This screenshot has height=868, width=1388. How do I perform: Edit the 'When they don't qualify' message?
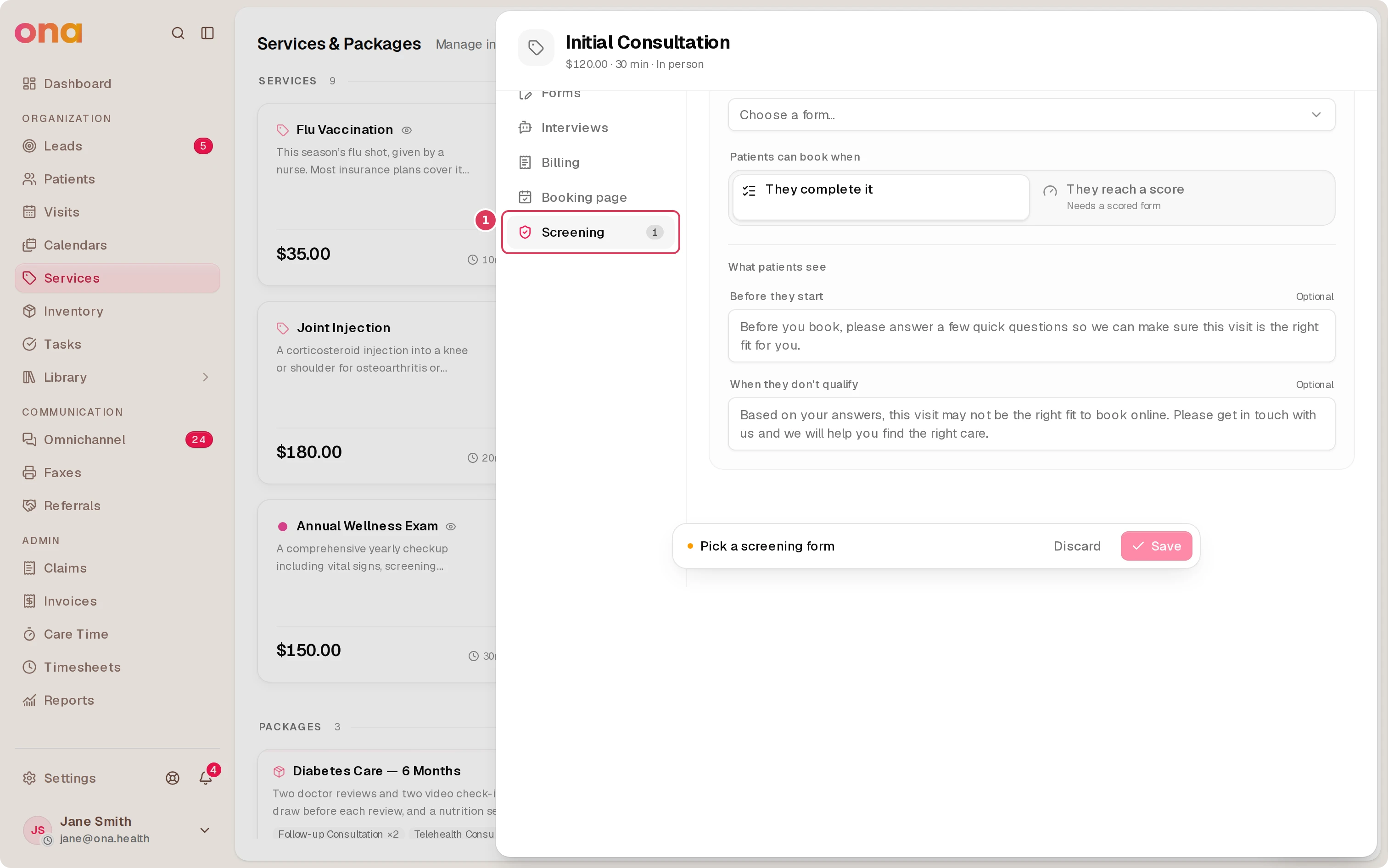(x=1031, y=424)
